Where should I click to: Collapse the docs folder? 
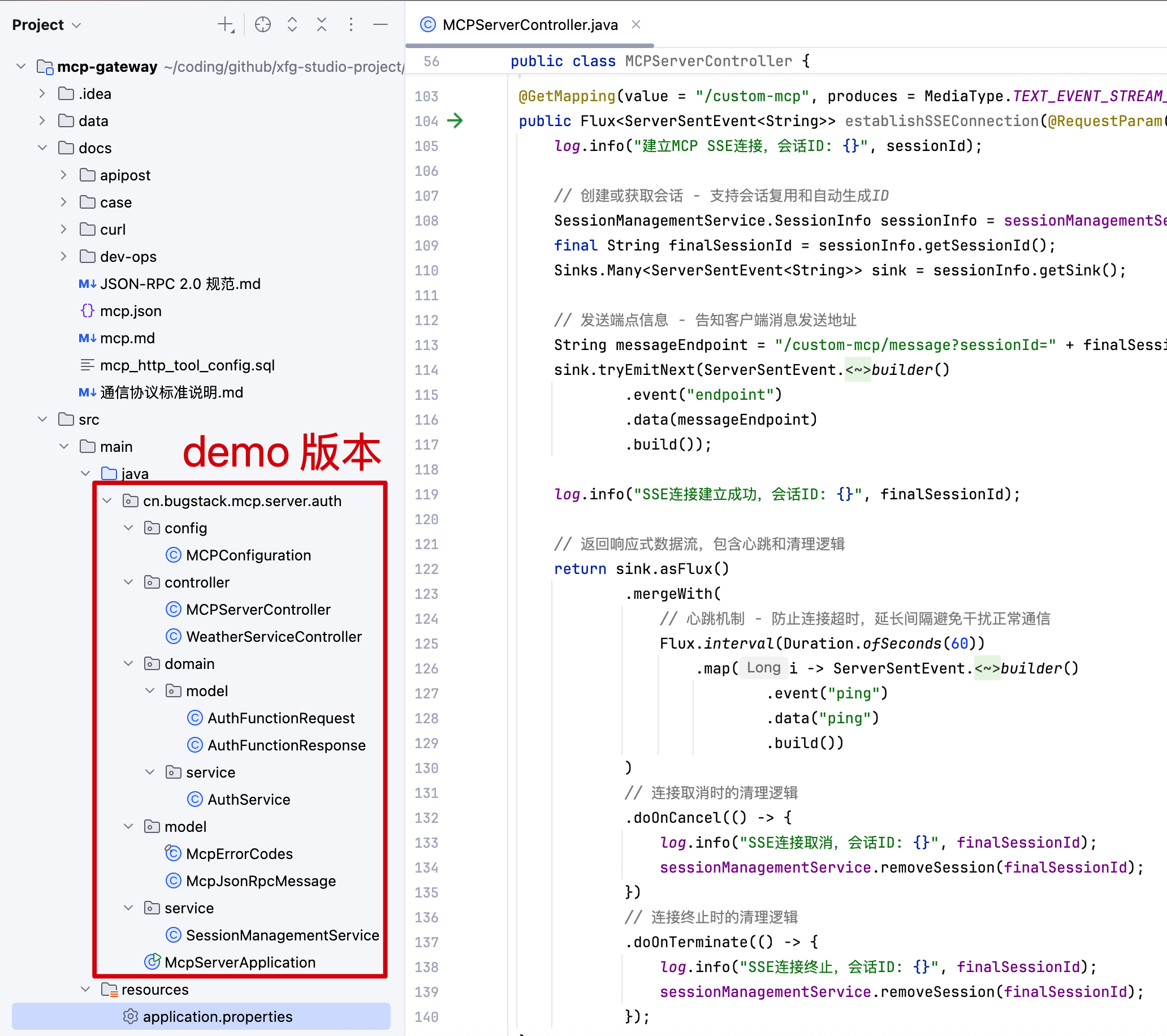tap(42, 148)
